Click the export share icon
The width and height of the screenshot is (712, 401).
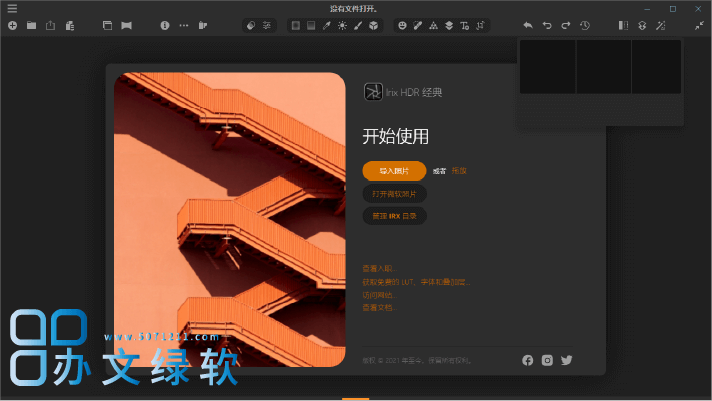[50, 25]
